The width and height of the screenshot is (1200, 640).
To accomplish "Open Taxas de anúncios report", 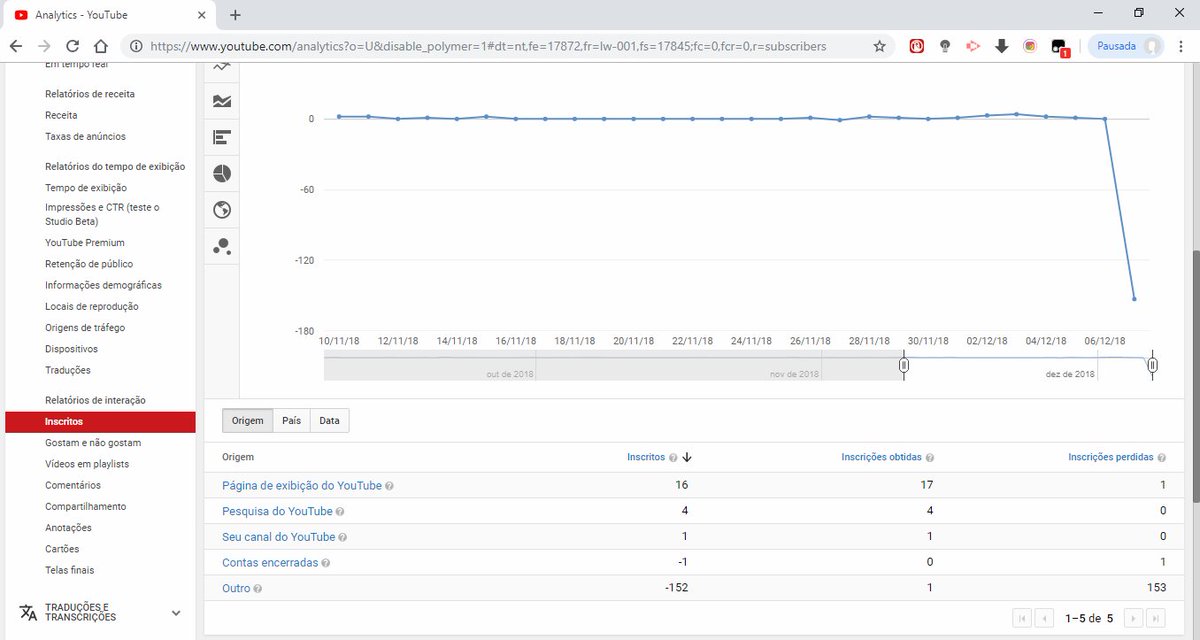I will tap(85, 136).
